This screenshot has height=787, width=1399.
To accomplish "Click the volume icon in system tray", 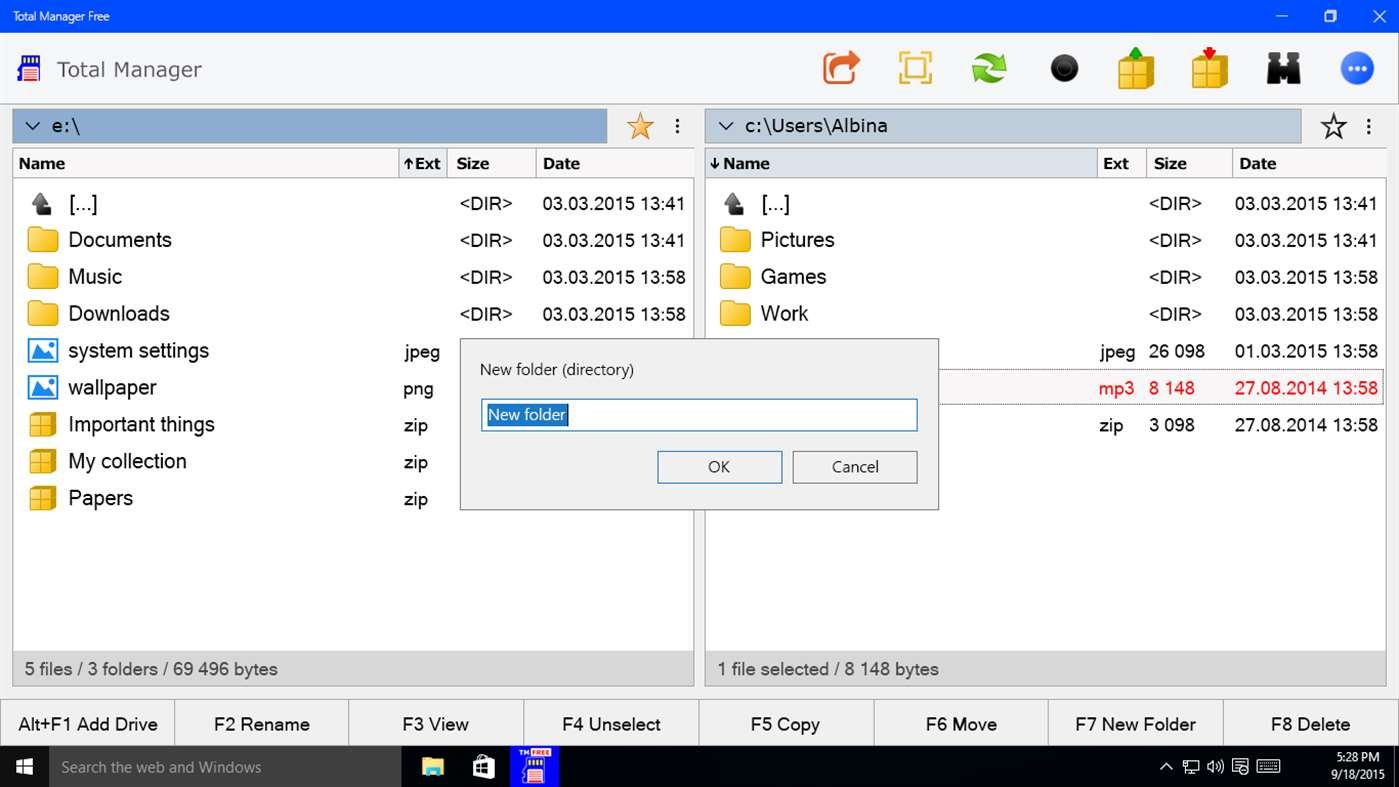I will pyautogui.click(x=1215, y=767).
